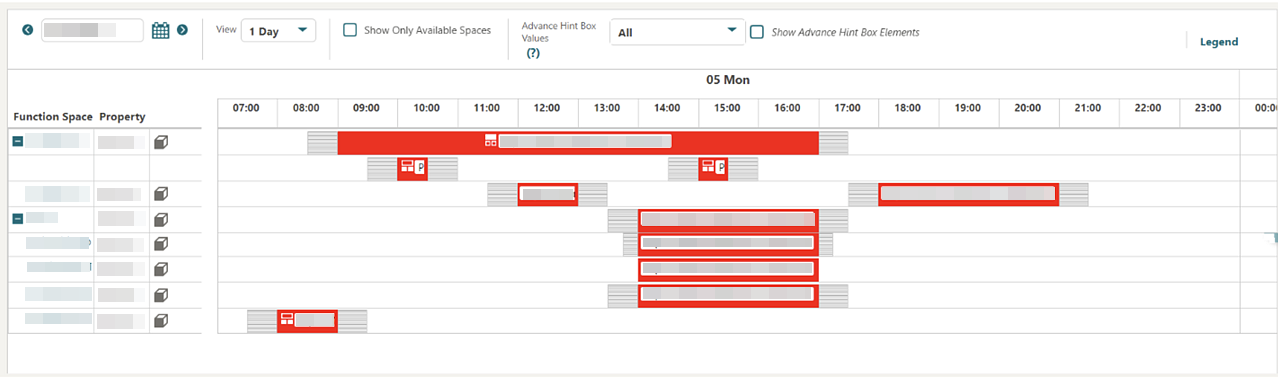Check Show Advance Hint Box Elements
This screenshot has width=1278, height=380.
click(x=757, y=32)
